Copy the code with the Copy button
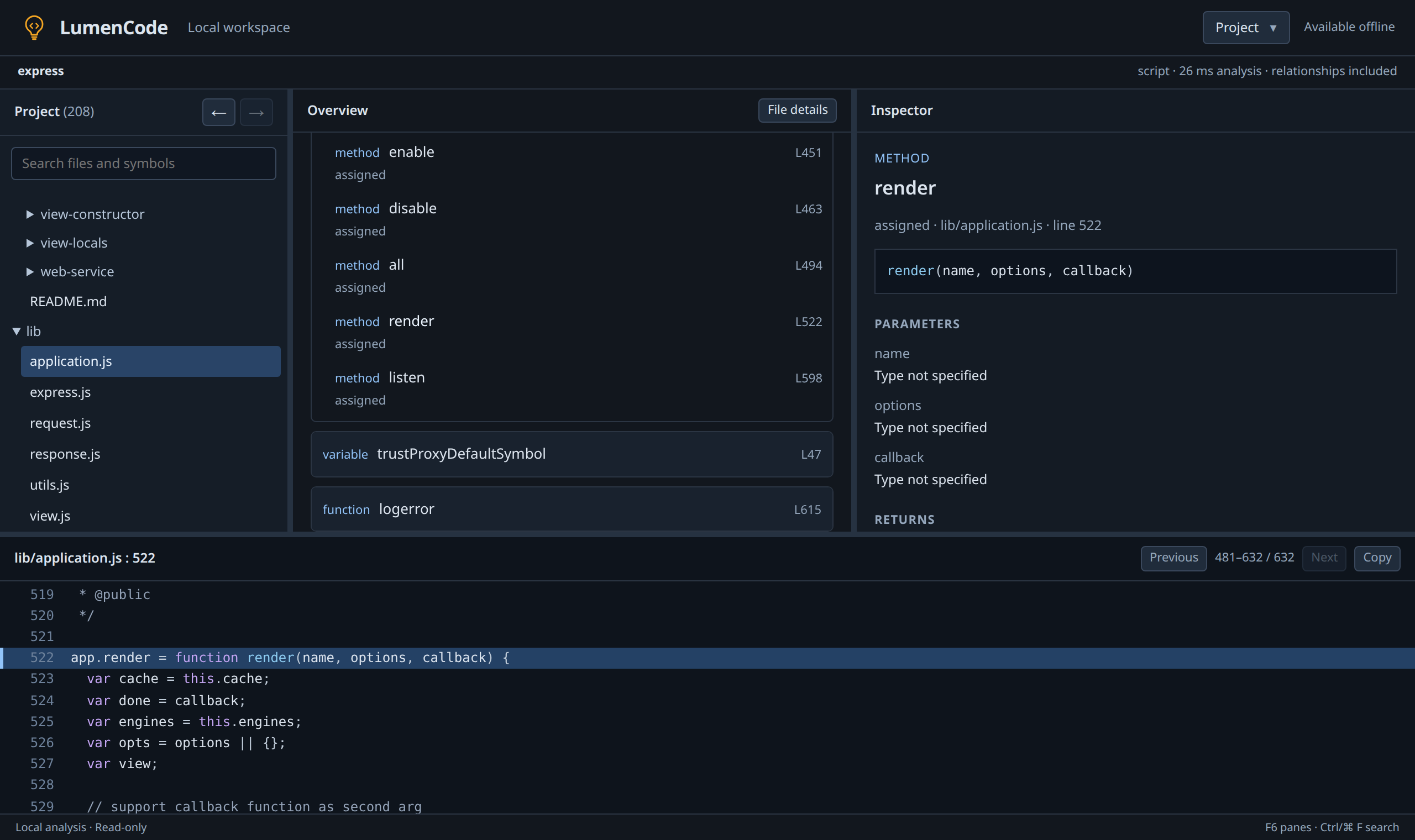1415x840 pixels. 1376,558
